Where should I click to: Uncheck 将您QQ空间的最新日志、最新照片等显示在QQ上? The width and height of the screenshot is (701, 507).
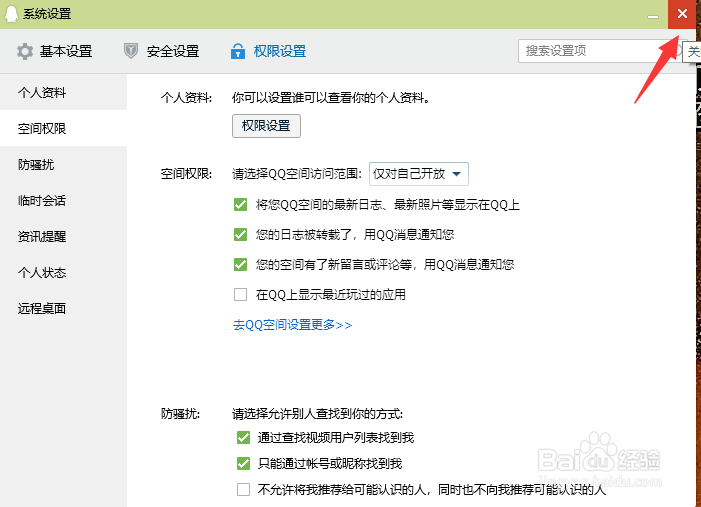pos(241,205)
